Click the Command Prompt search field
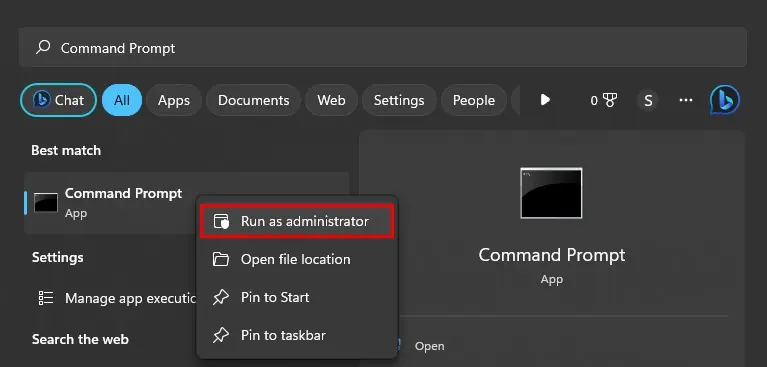The image size is (767, 367). (383, 47)
